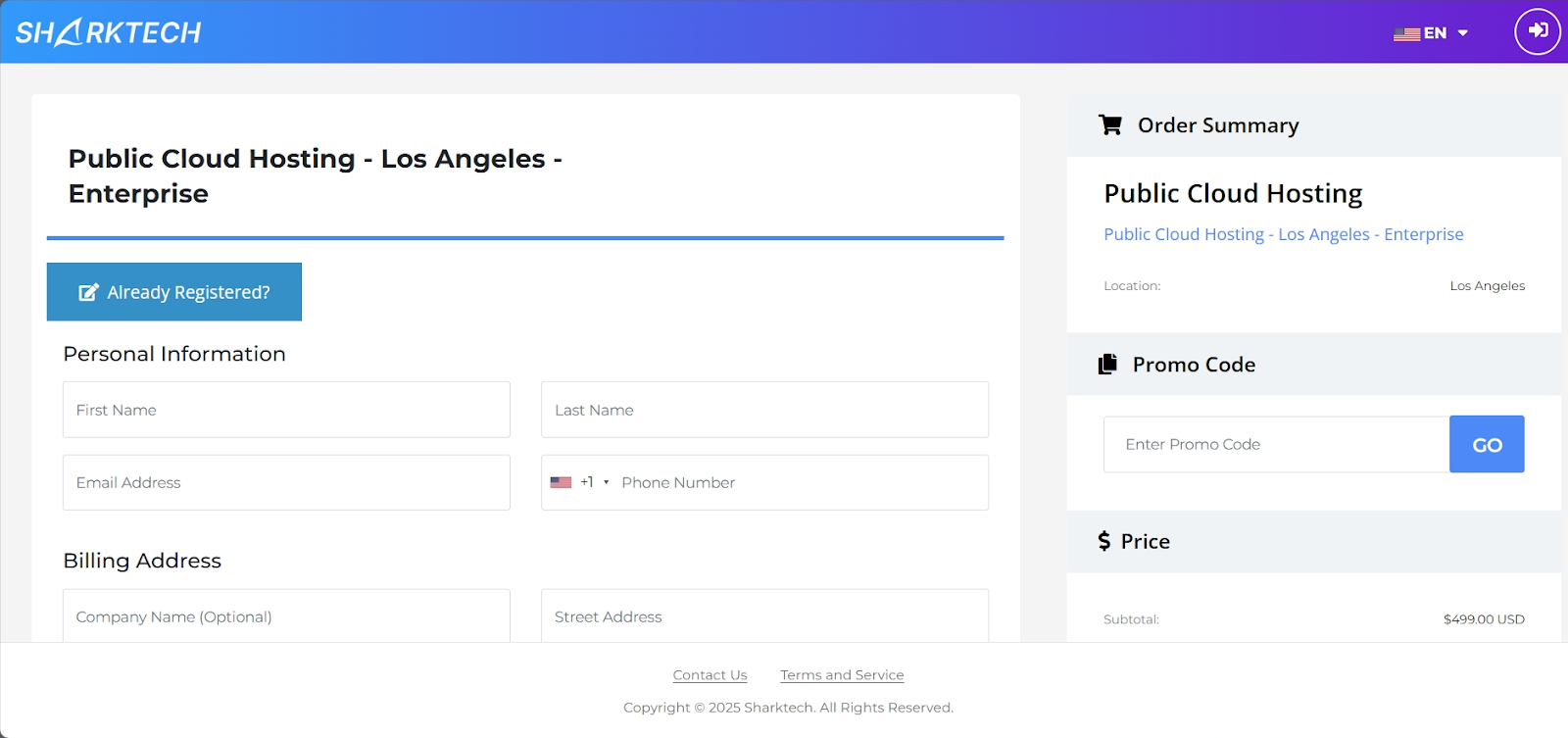Screen dimensions: 1568x738
Task: Click the login arrow icon in header
Action: 1538,31
